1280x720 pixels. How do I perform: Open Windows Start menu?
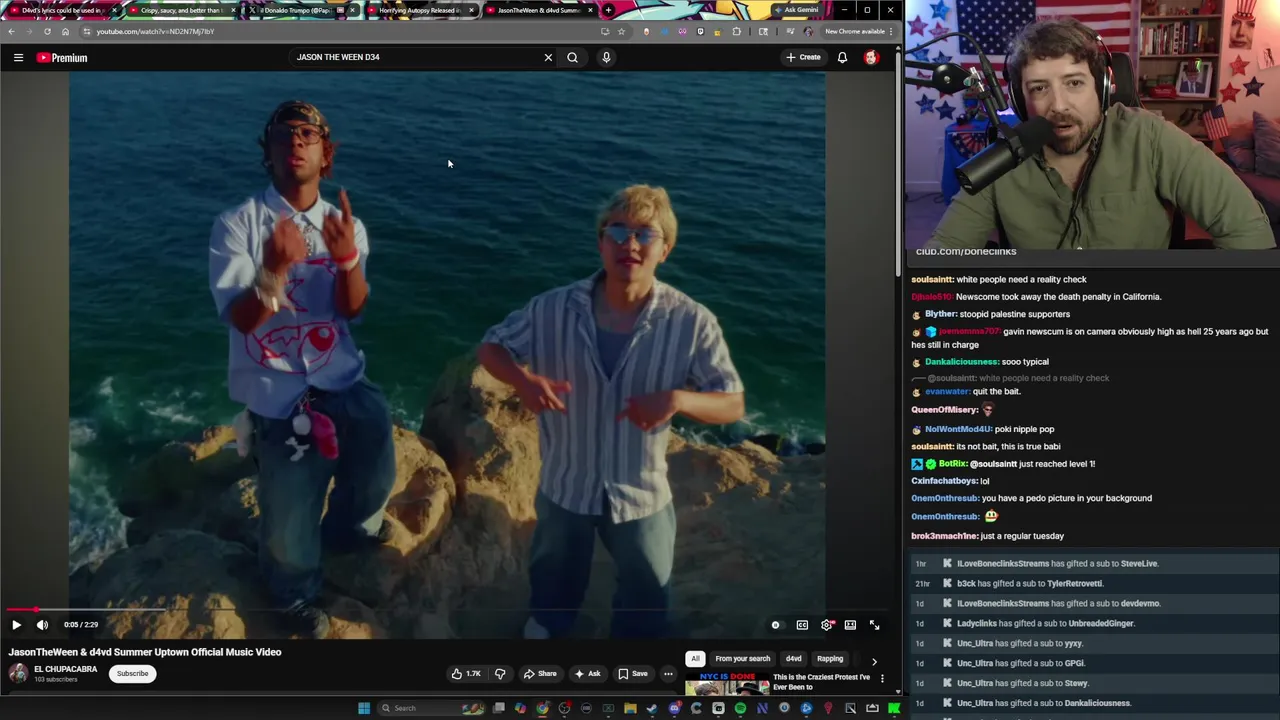(364, 708)
